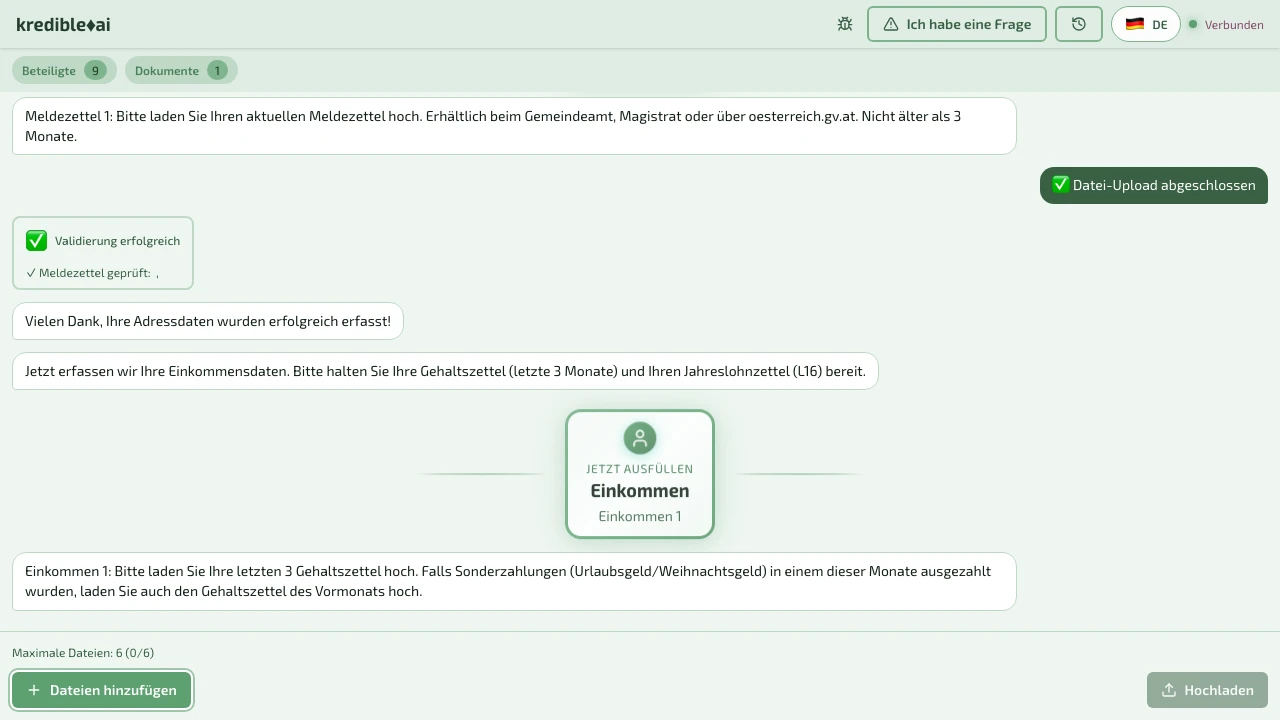This screenshot has height=720, width=1280.
Task: Click the warning triangle icon
Action: [890, 24]
